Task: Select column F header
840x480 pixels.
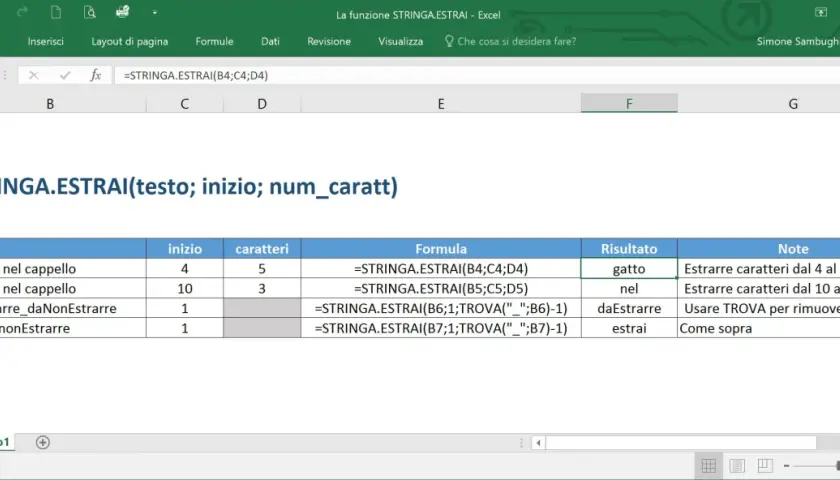Action: tap(629, 103)
